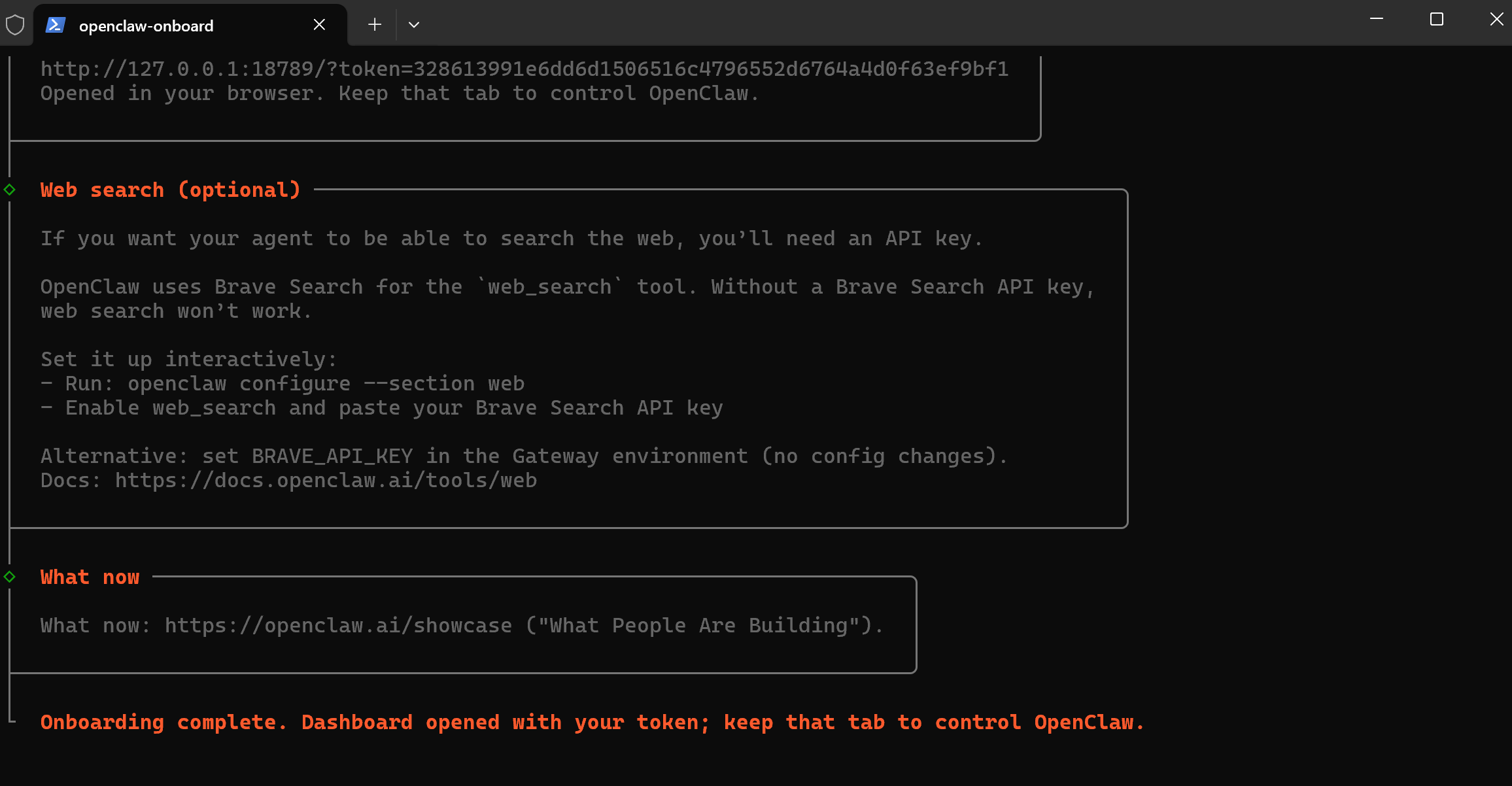Click the What now section title

(x=90, y=577)
